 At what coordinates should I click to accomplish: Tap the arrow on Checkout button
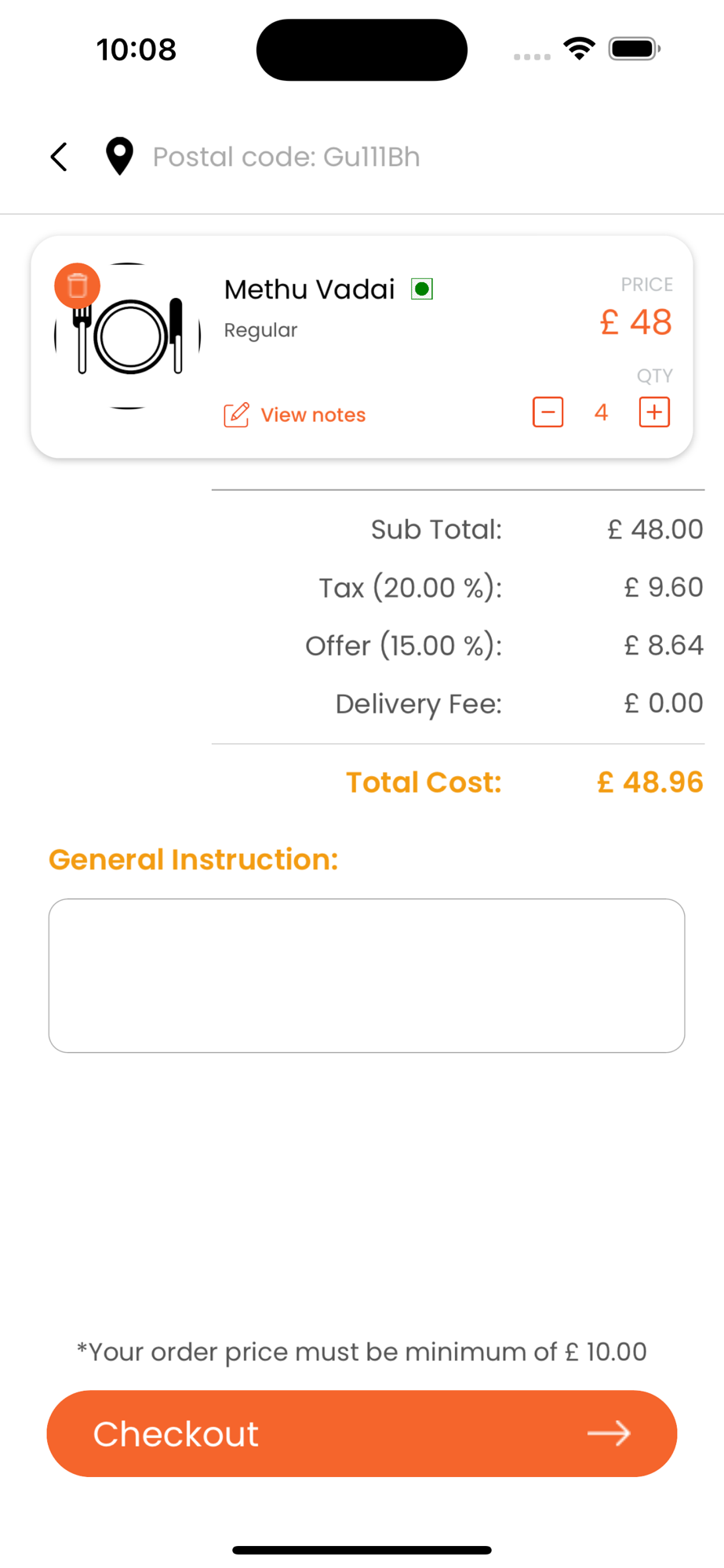tap(609, 1433)
